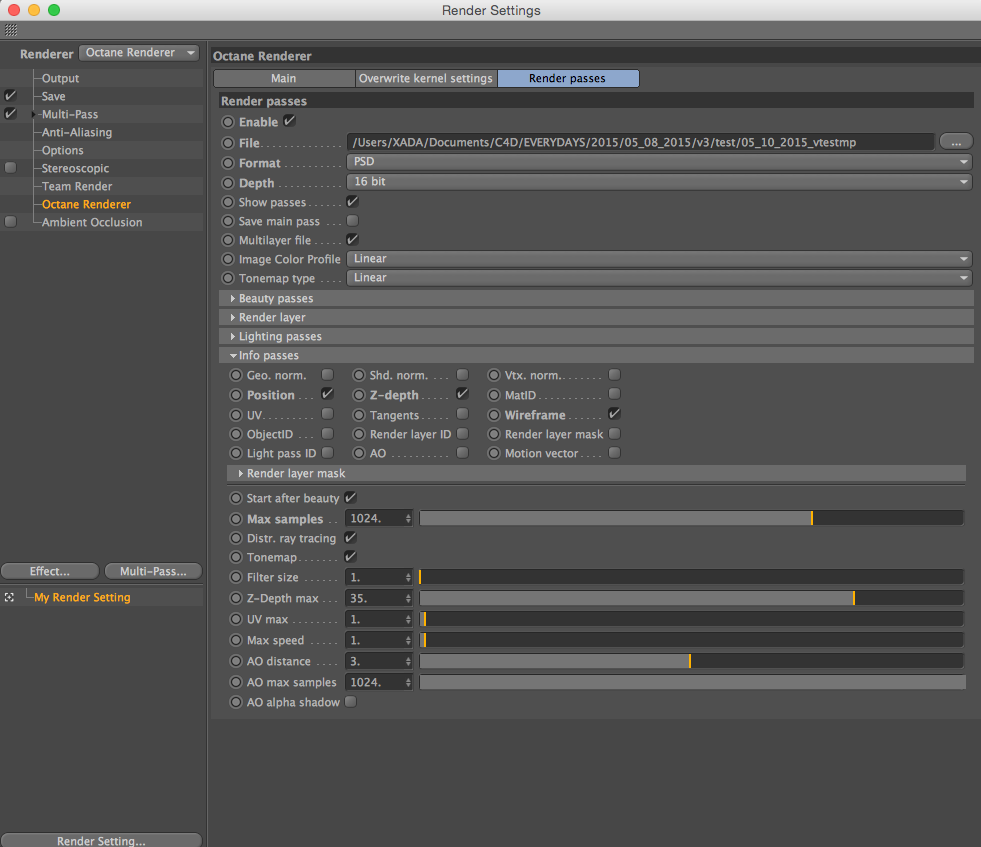Select Anti-Aliasing in the settings list

coord(76,132)
